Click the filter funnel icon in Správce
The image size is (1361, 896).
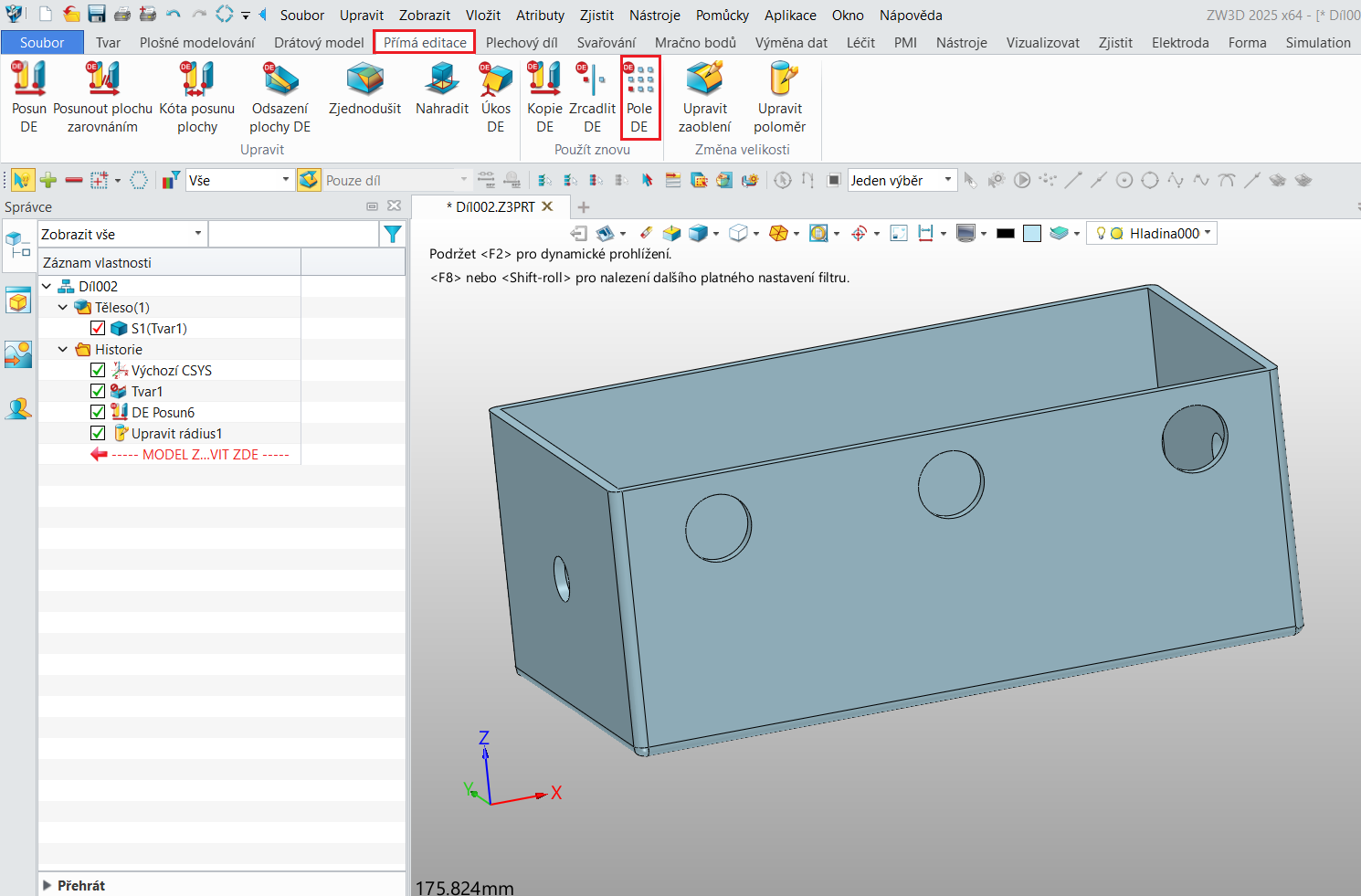pyautogui.click(x=393, y=234)
